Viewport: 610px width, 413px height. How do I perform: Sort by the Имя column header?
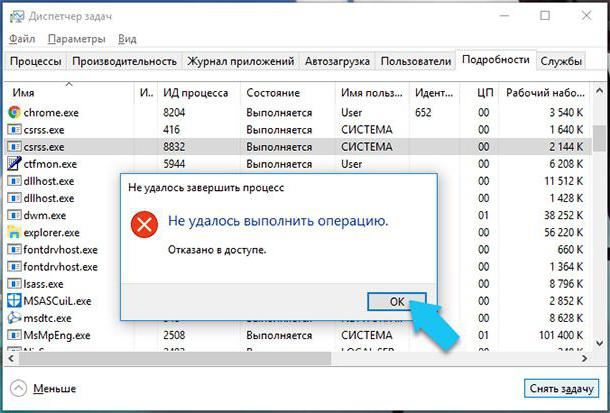coord(69,93)
